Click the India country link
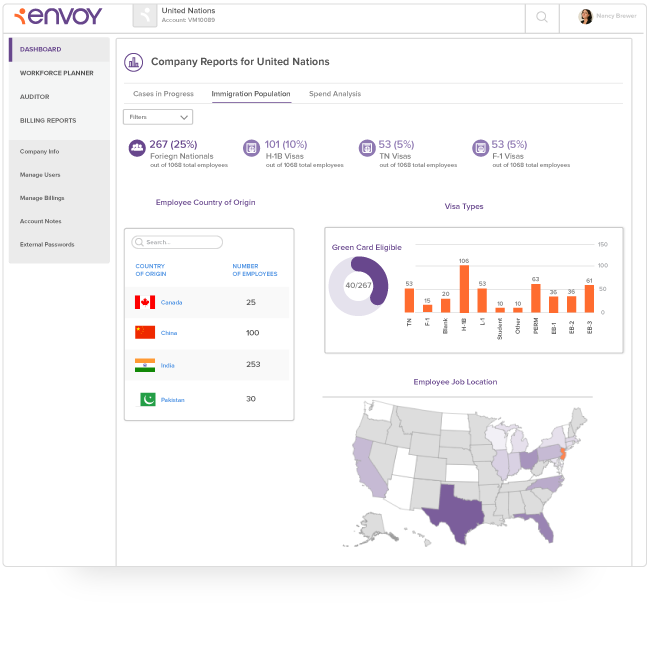The image size is (650, 672). (168, 366)
